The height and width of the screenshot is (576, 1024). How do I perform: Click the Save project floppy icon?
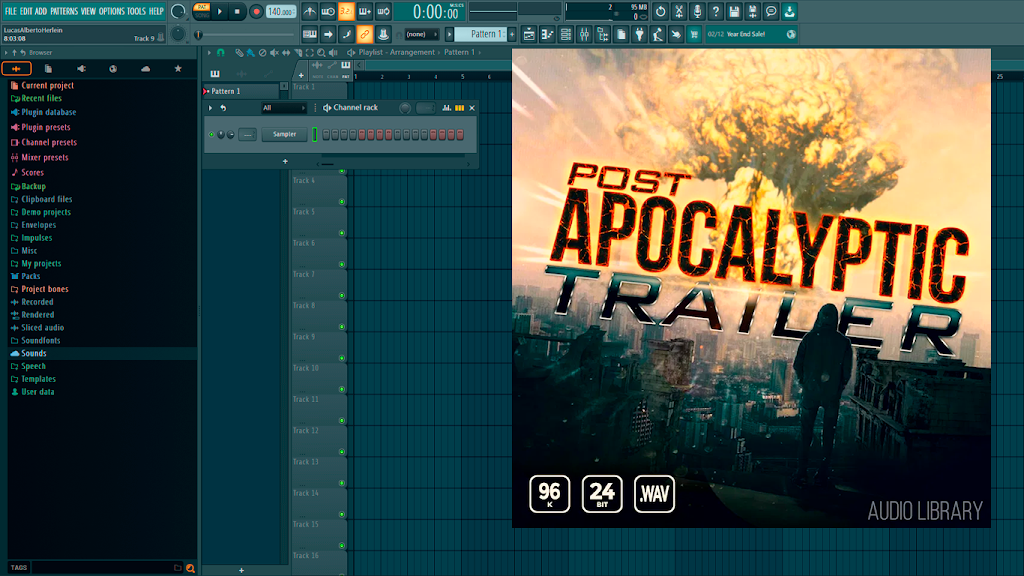point(734,12)
